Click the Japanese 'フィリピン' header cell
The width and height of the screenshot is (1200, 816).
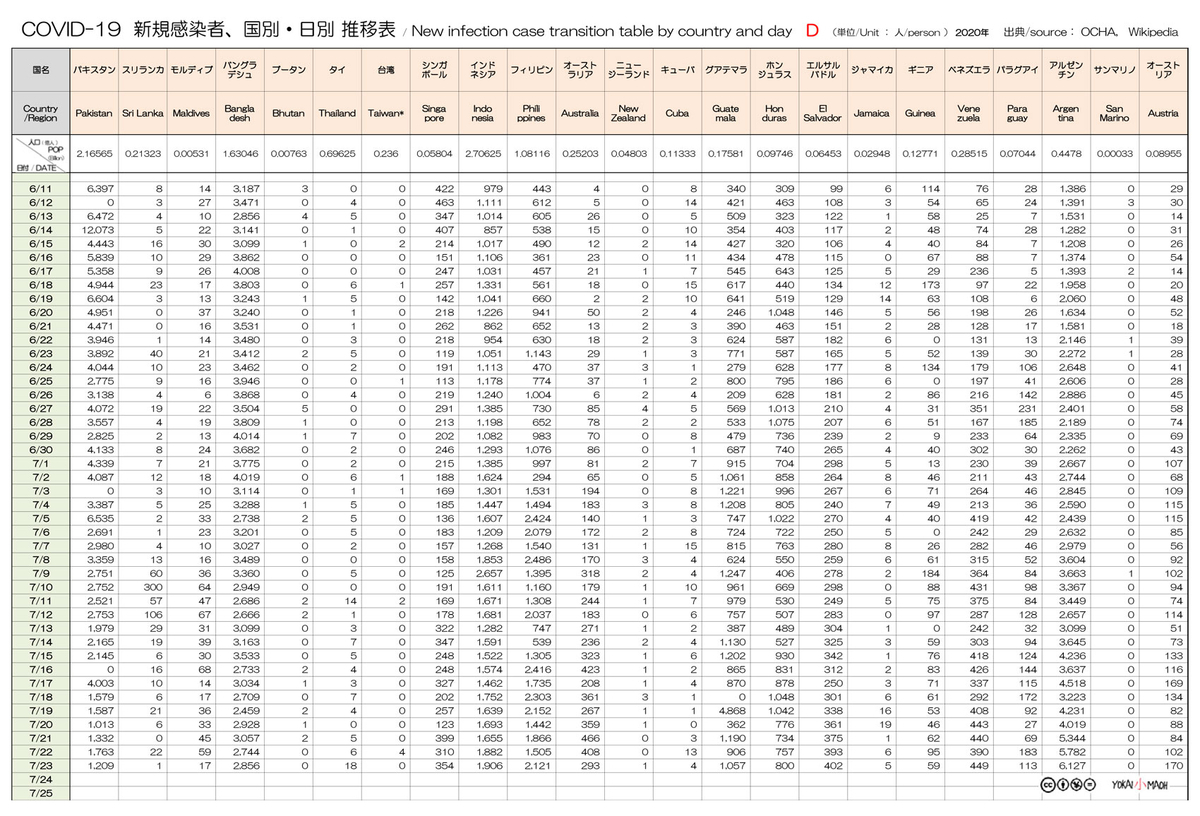[x=531, y=71]
